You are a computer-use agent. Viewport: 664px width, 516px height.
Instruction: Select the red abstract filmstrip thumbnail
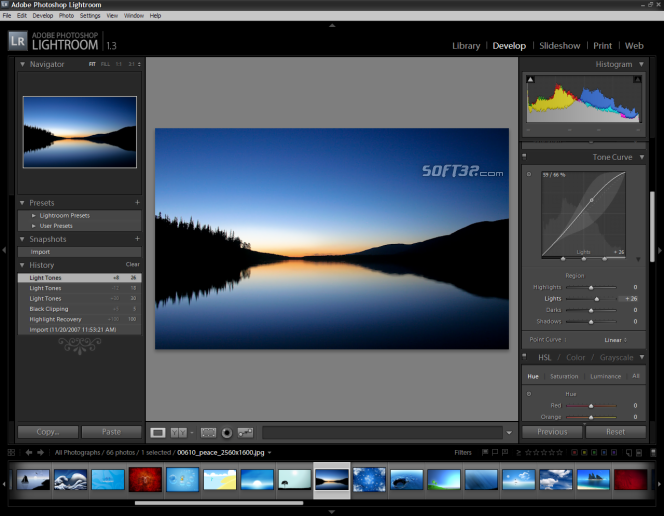tap(145, 480)
